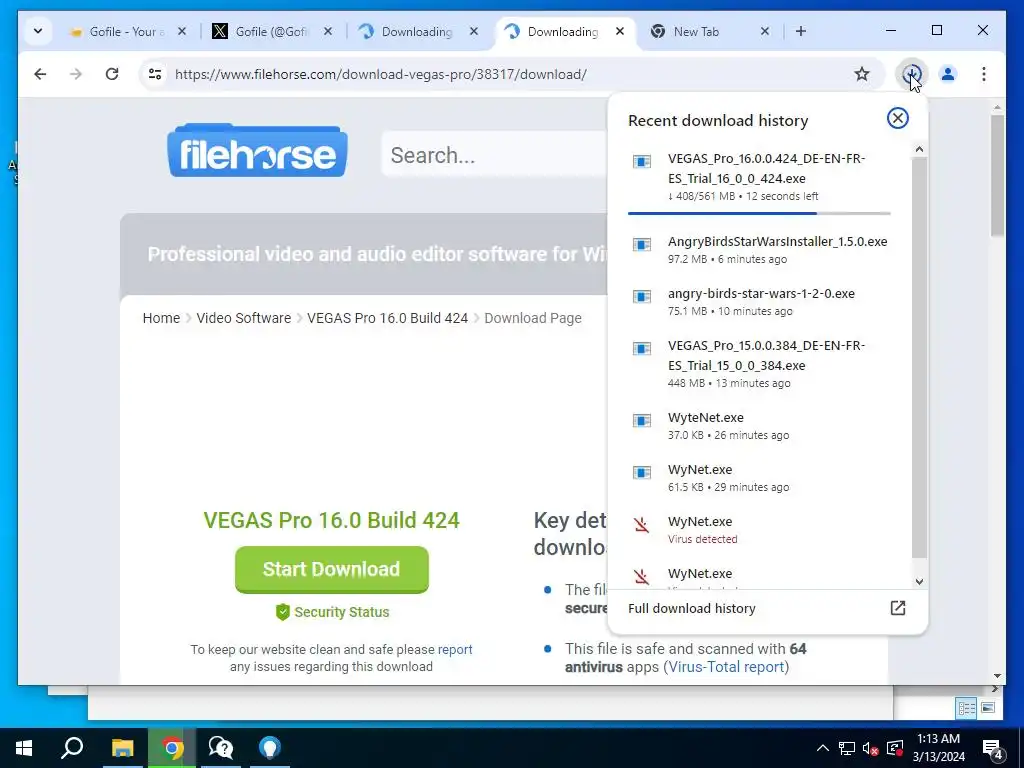Open the Windows Start menu
1024x768 pixels.
click(24, 748)
